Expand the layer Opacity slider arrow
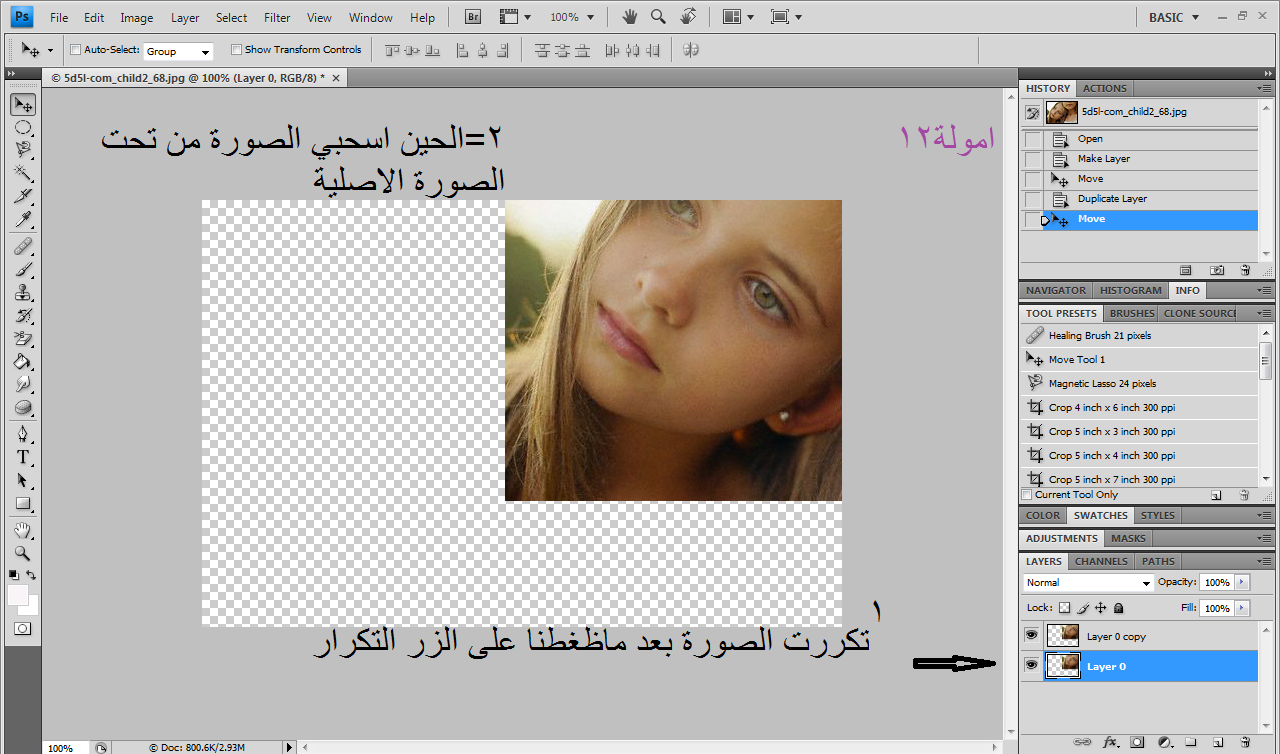The width and height of the screenshot is (1280, 754). click(1242, 582)
